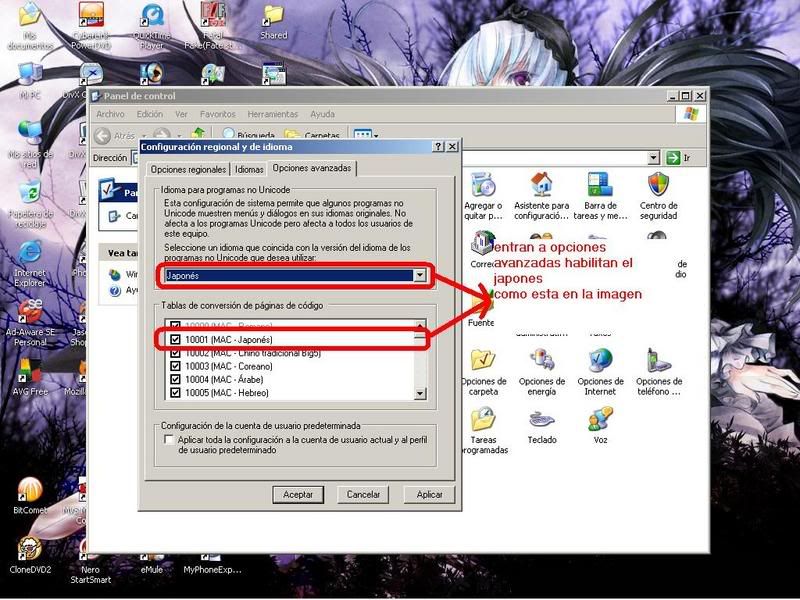800x600 pixels.
Task: Switch to the Opciones regionales tab
Action: [x=188, y=169]
